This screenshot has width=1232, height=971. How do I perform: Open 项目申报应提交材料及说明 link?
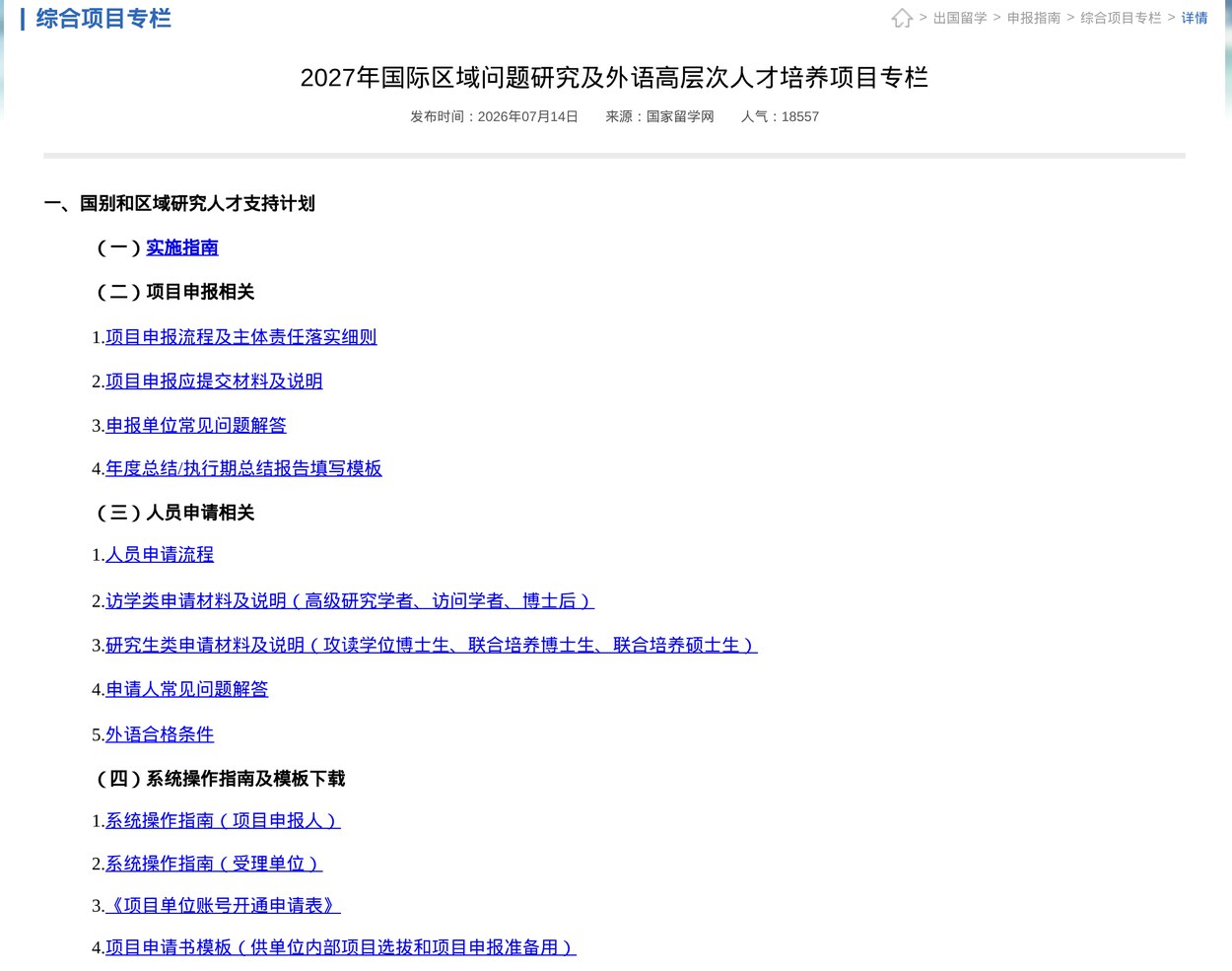pos(214,381)
